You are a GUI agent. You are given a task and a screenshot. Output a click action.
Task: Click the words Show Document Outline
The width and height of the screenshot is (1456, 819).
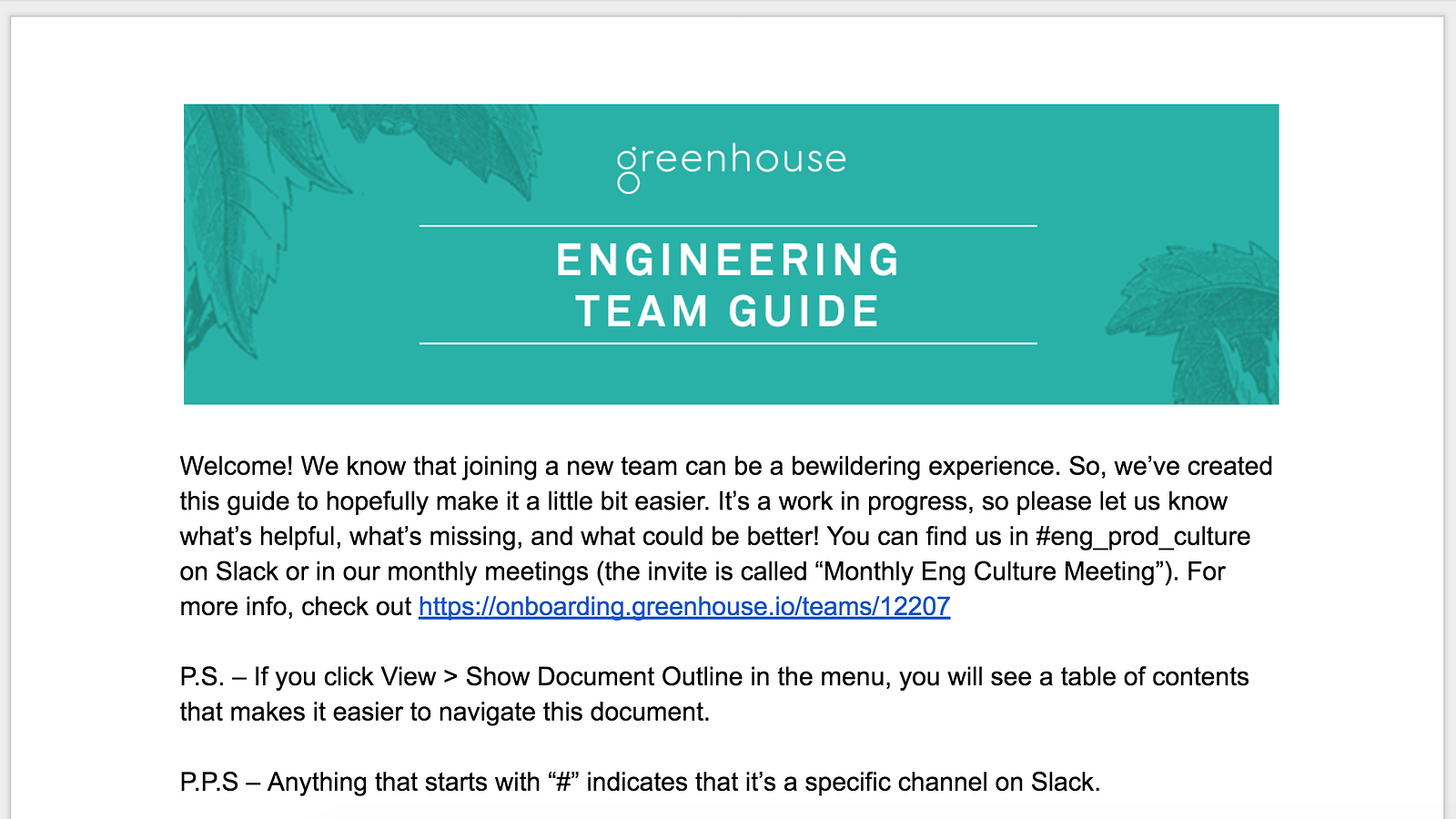(x=604, y=677)
